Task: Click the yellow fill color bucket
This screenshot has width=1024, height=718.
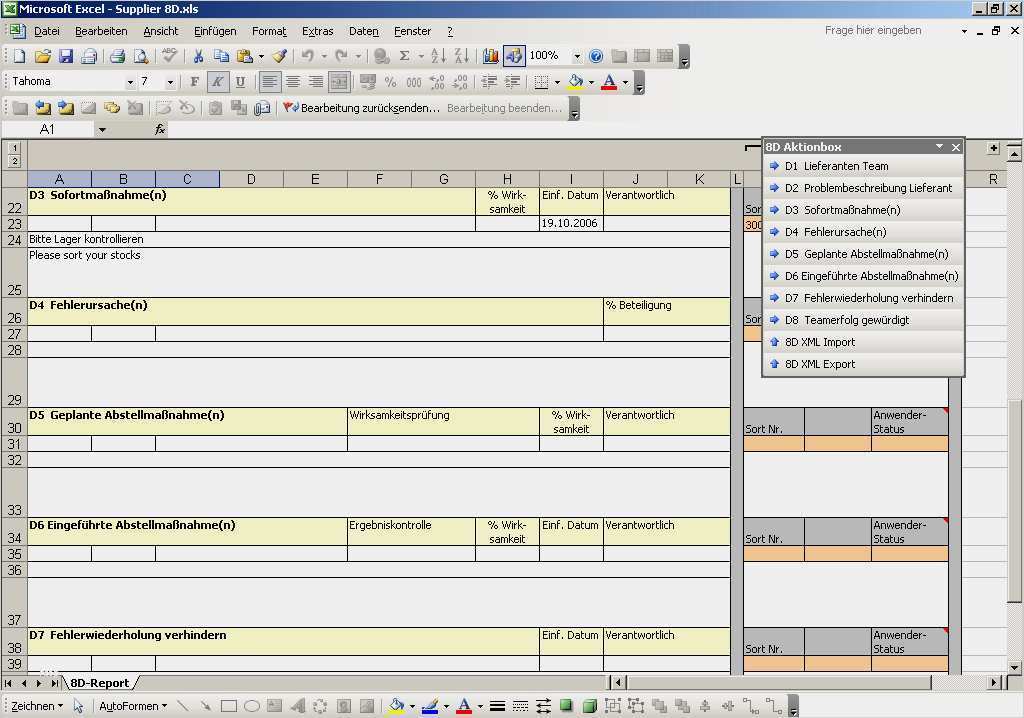Action: point(575,82)
